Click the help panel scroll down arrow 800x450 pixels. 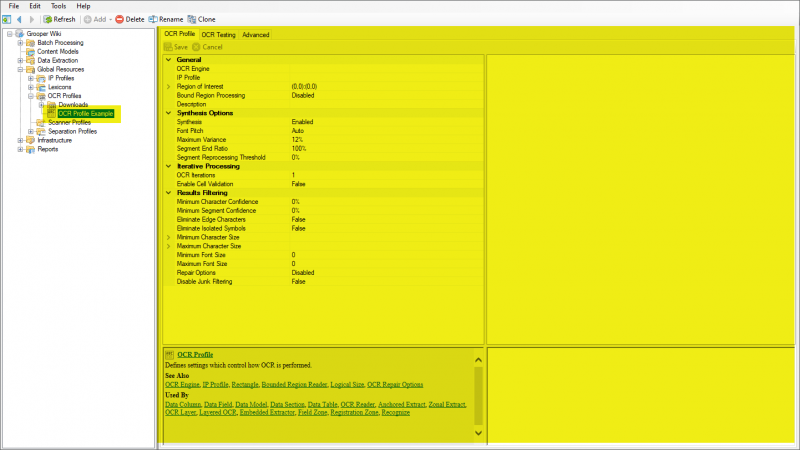point(478,433)
